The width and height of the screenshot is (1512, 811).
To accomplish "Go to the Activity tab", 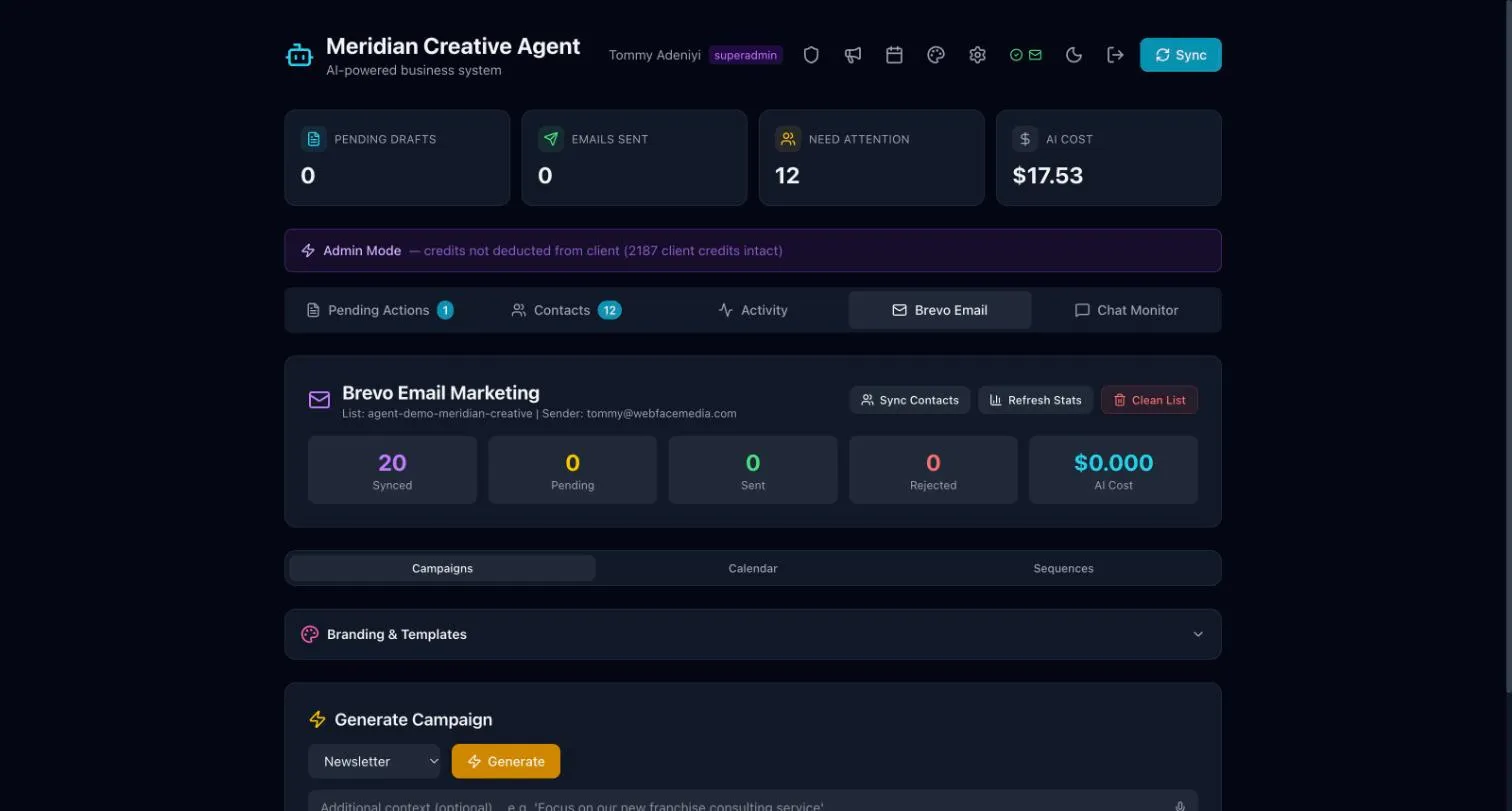I will pyautogui.click(x=753, y=310).
